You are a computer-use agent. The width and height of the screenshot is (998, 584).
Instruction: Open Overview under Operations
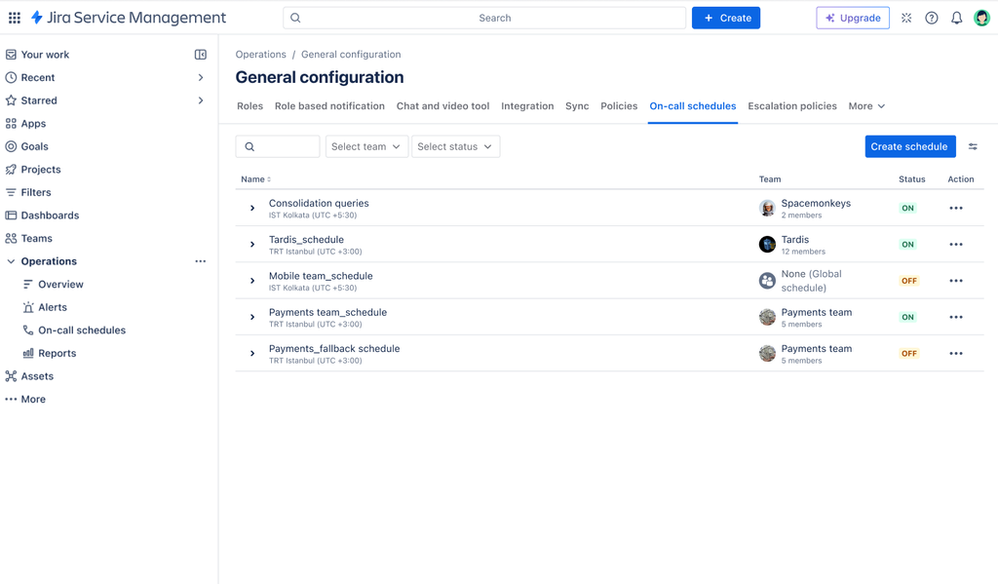(x=53, y=284)
